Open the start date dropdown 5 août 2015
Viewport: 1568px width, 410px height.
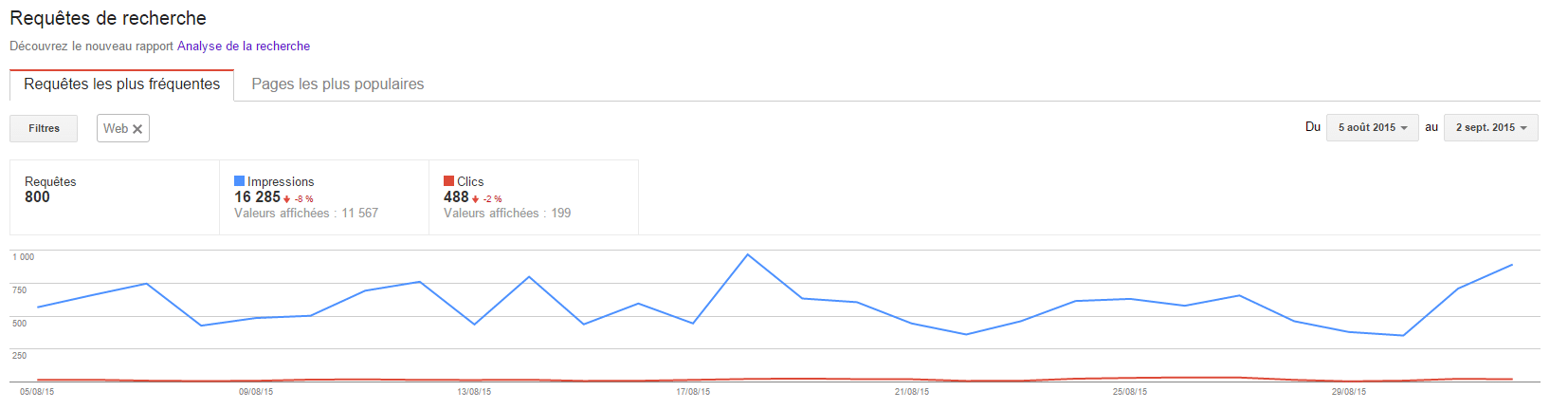pyautogui.click(x=1373, y=127)
